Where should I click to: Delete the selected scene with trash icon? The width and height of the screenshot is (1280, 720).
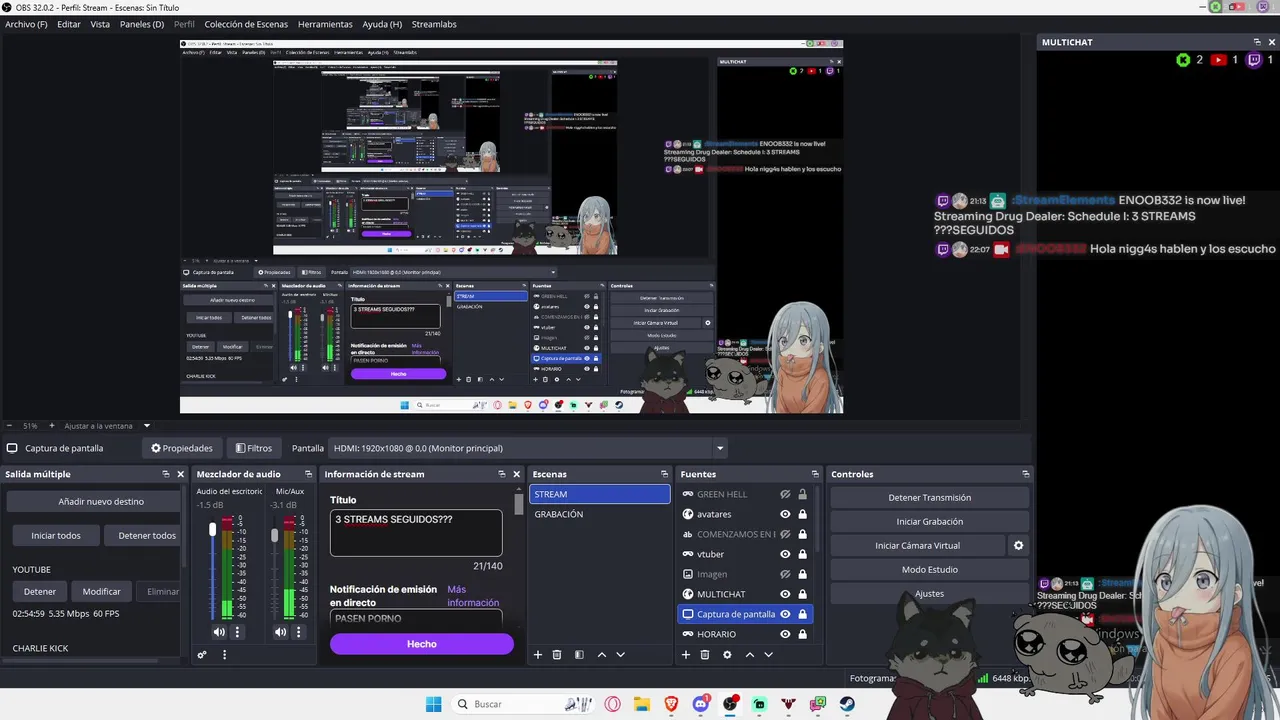(x=557, y=655)
